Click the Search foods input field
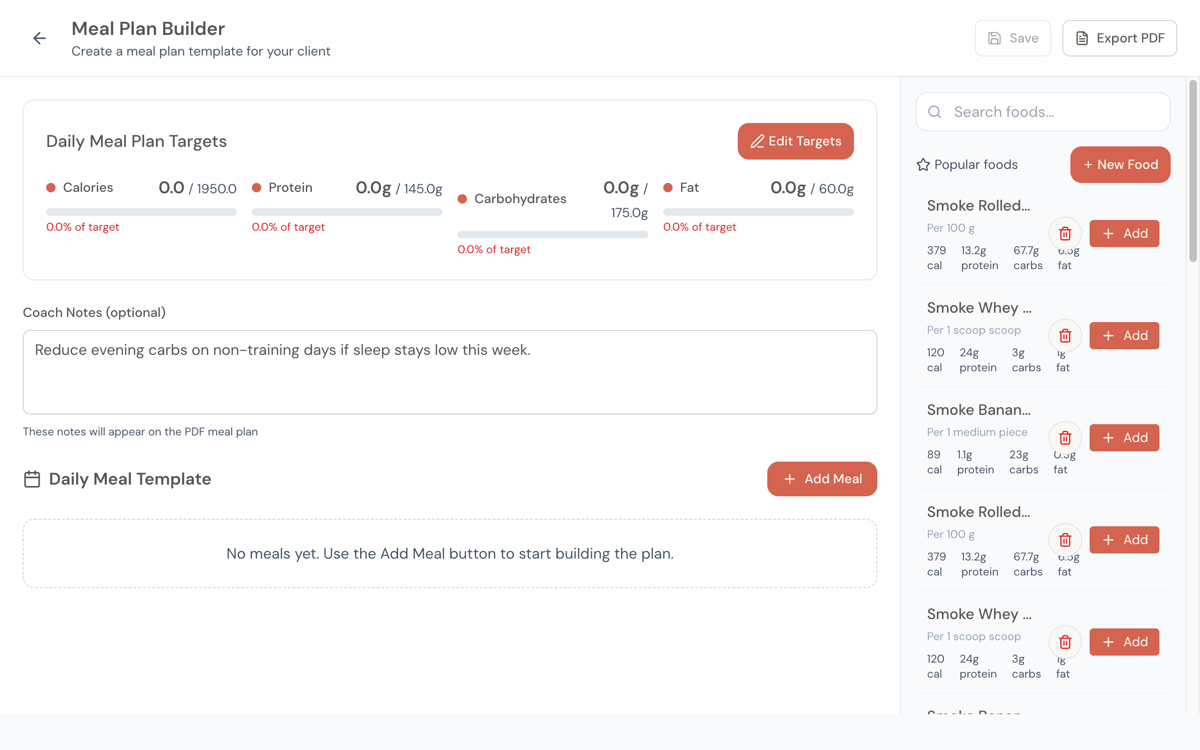Image resolution: width=1200 pixels, height=750 pixels. [x=1043, y=111]
